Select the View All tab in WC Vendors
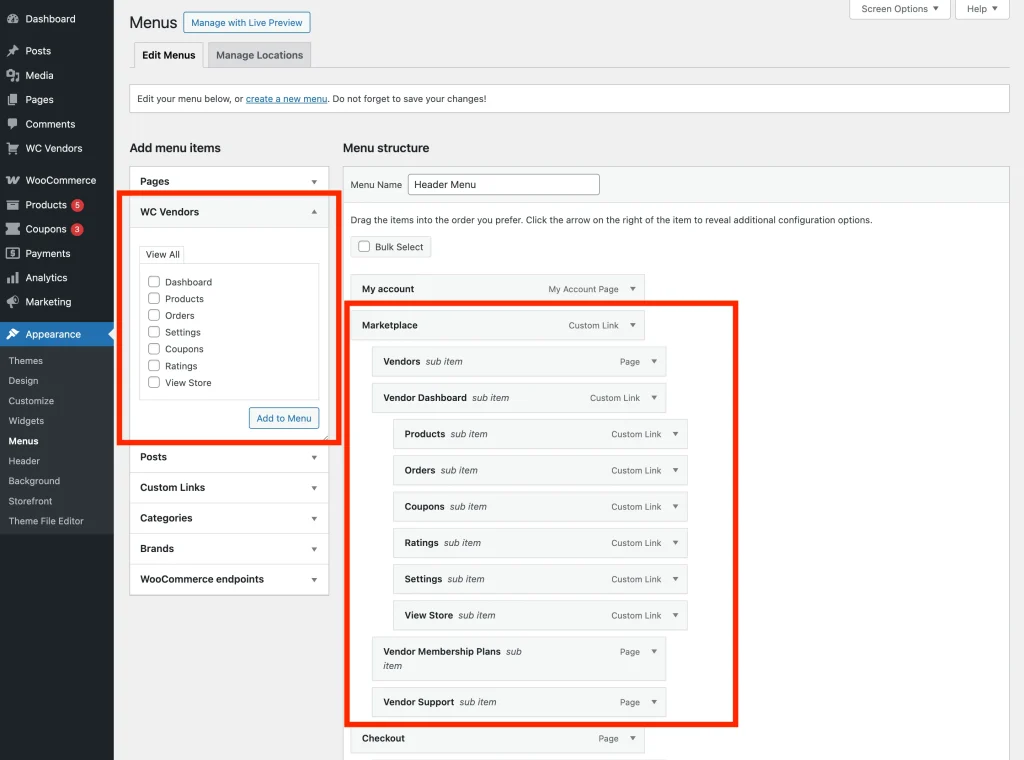 [163, 254]
